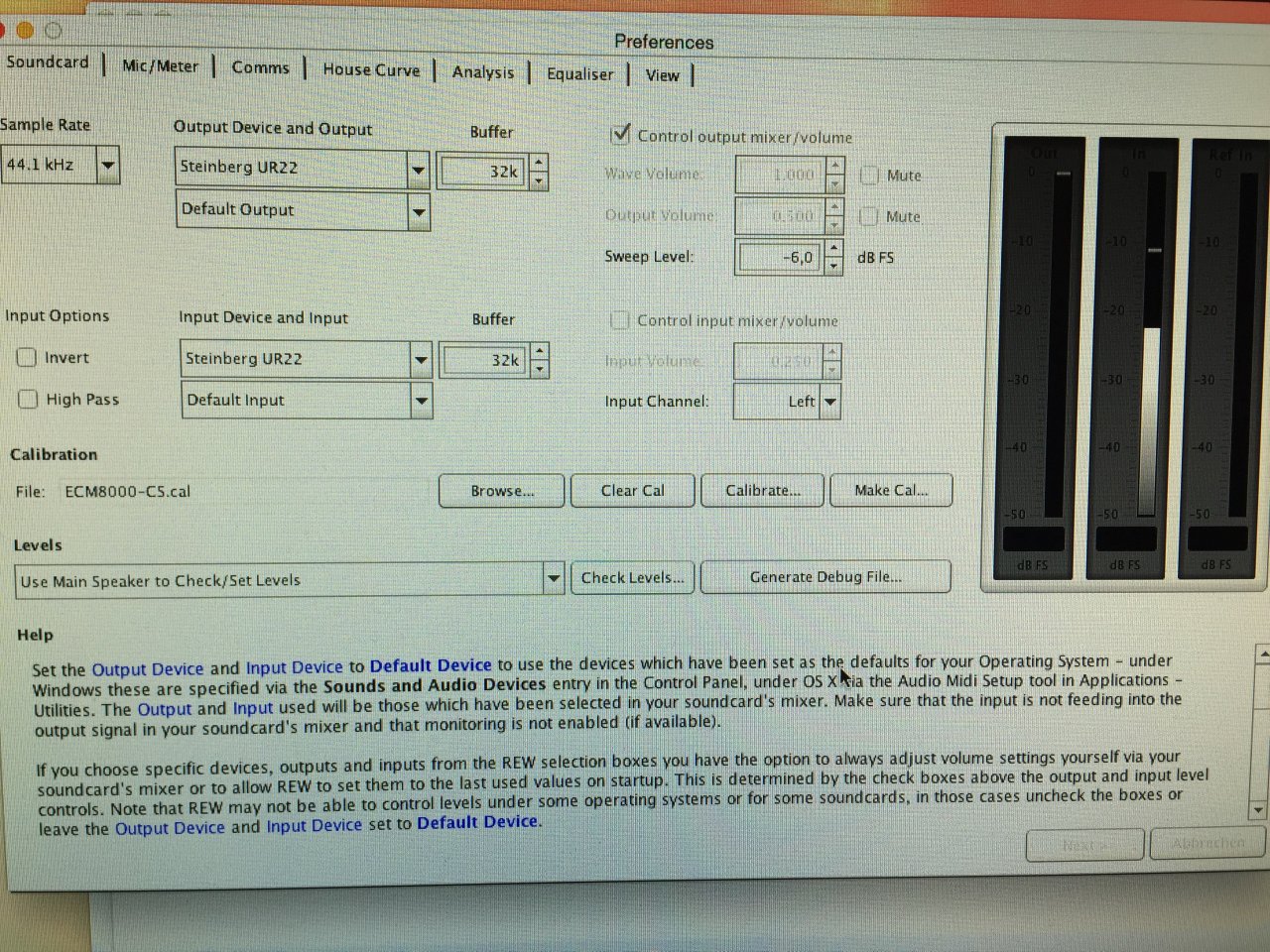Viewport: 1270px width, 952px height.
Task: Increase the input buffer with its up arrow
Action: 540,351
